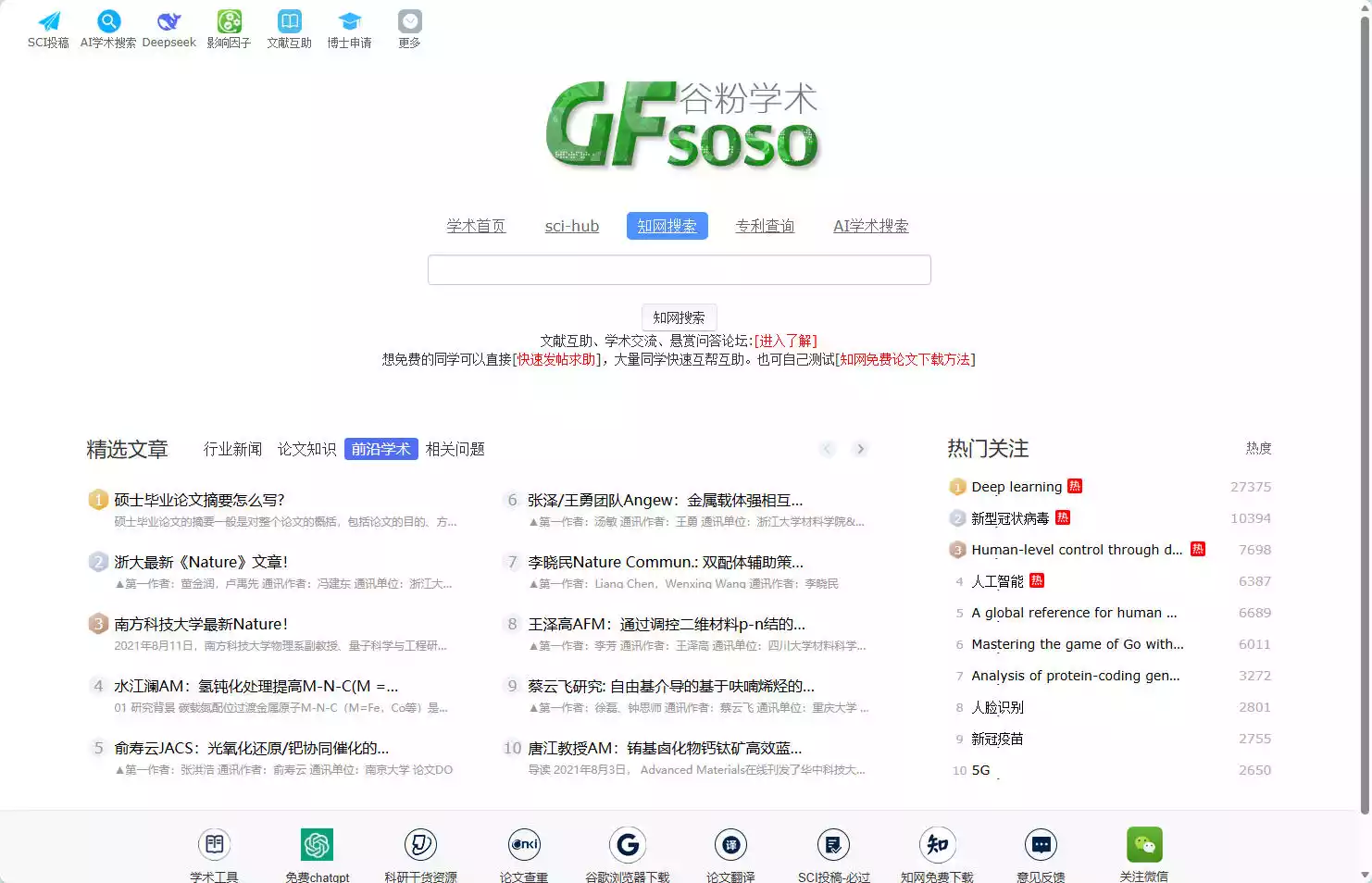1372x883 pixels.
Task: Open the 唐江教授AM article
Action: 665,748
